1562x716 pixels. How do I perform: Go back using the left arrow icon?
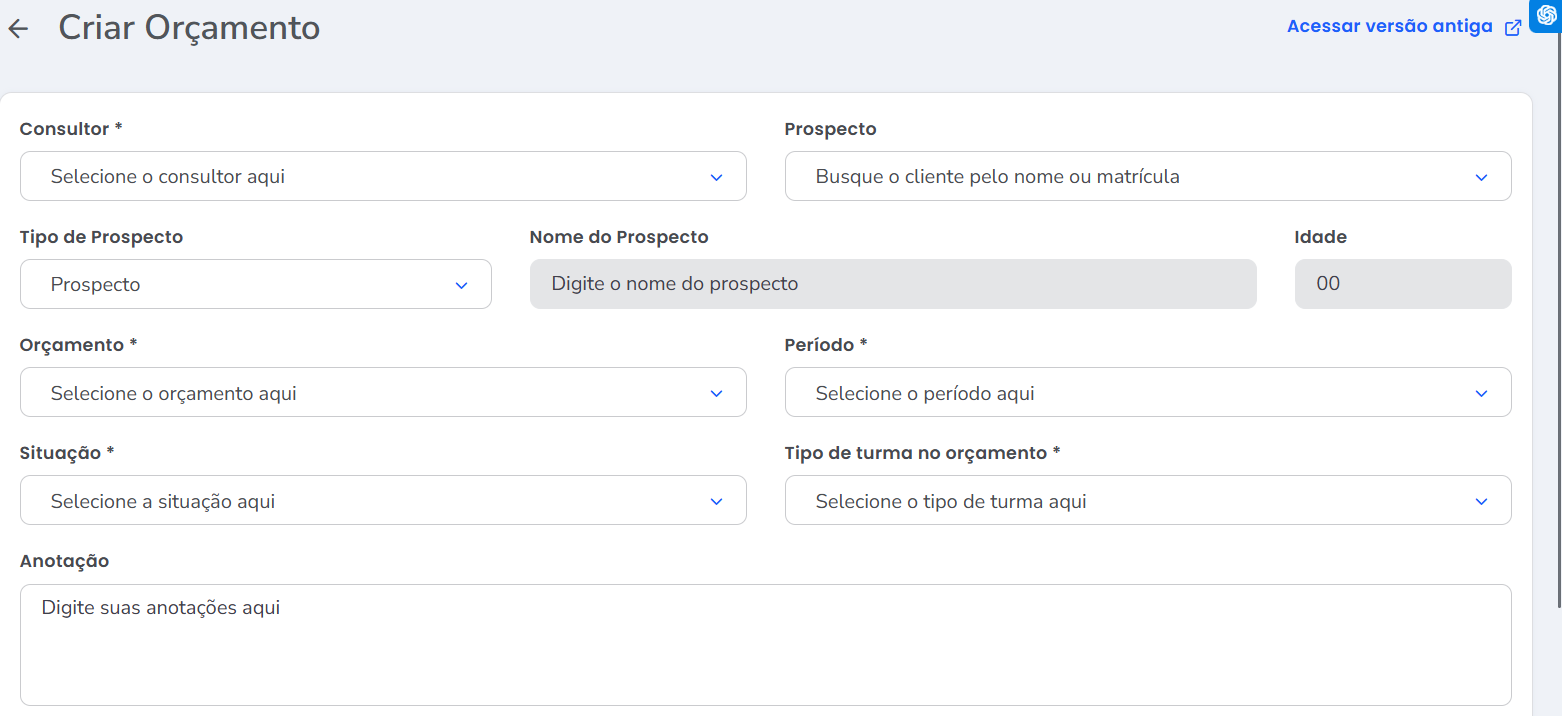18,29
